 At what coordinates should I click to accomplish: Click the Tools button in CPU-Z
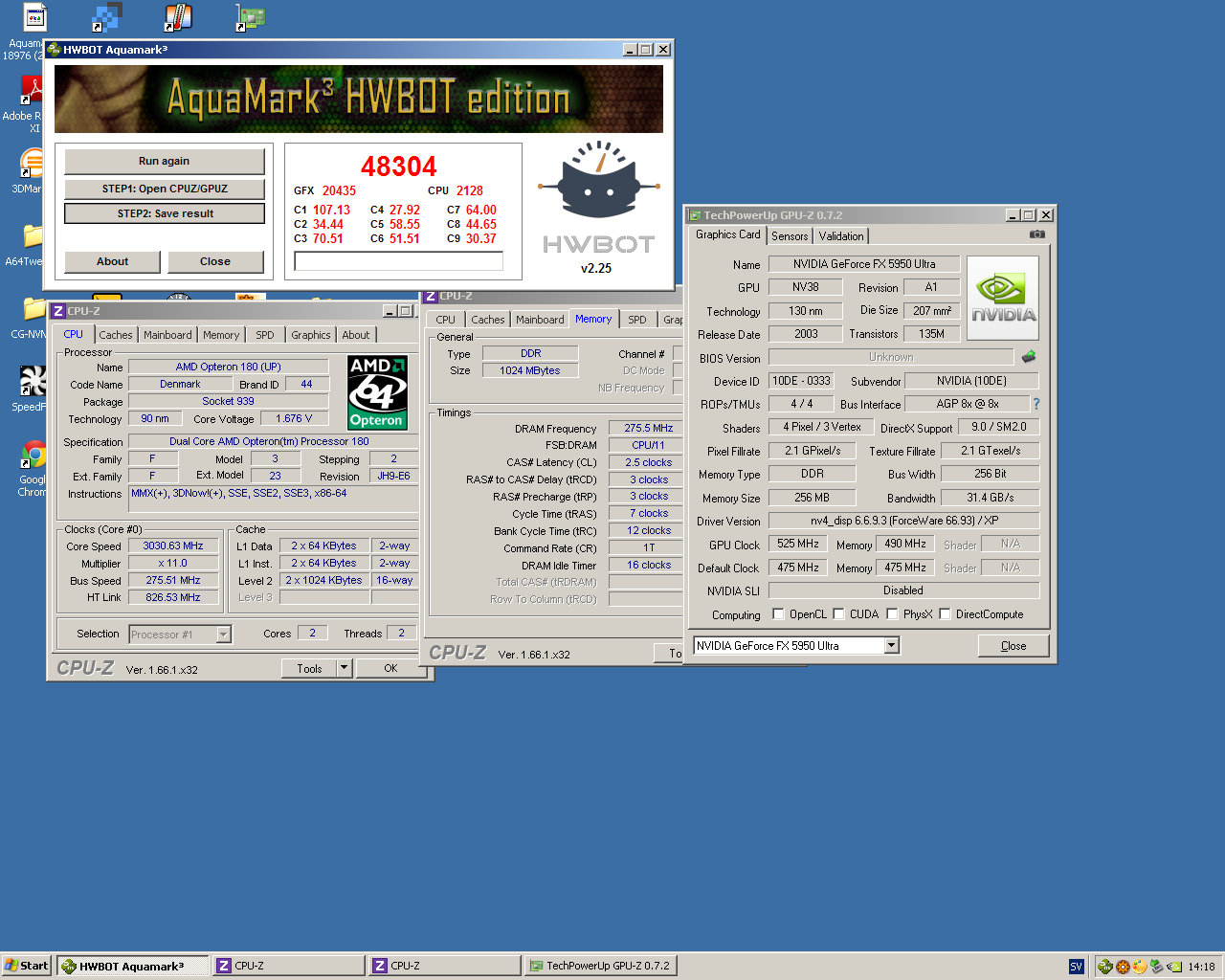[309, 669]
